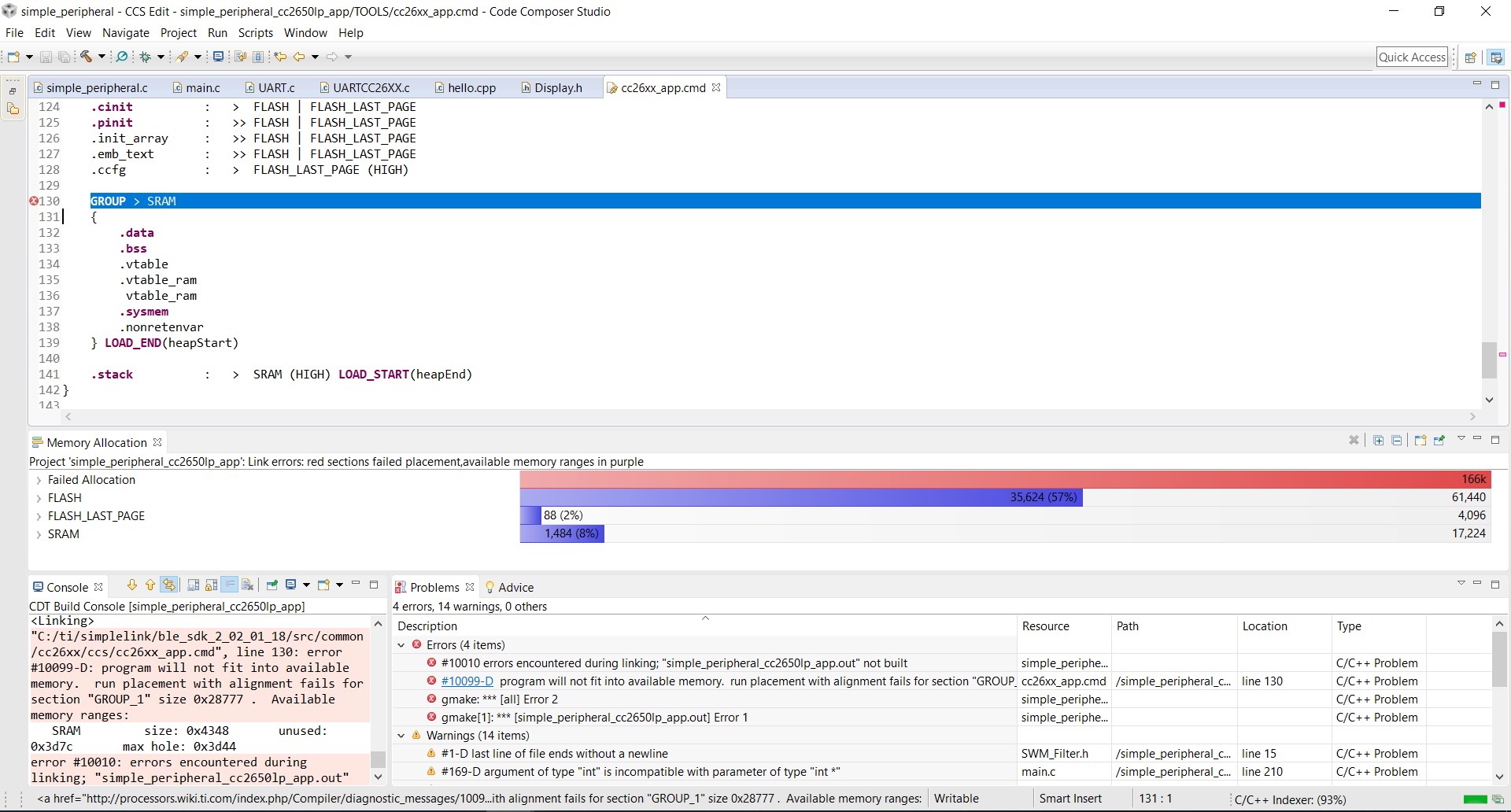Click the Debug bug icon
Screen dimensions: 1511x812
point(145,57)
